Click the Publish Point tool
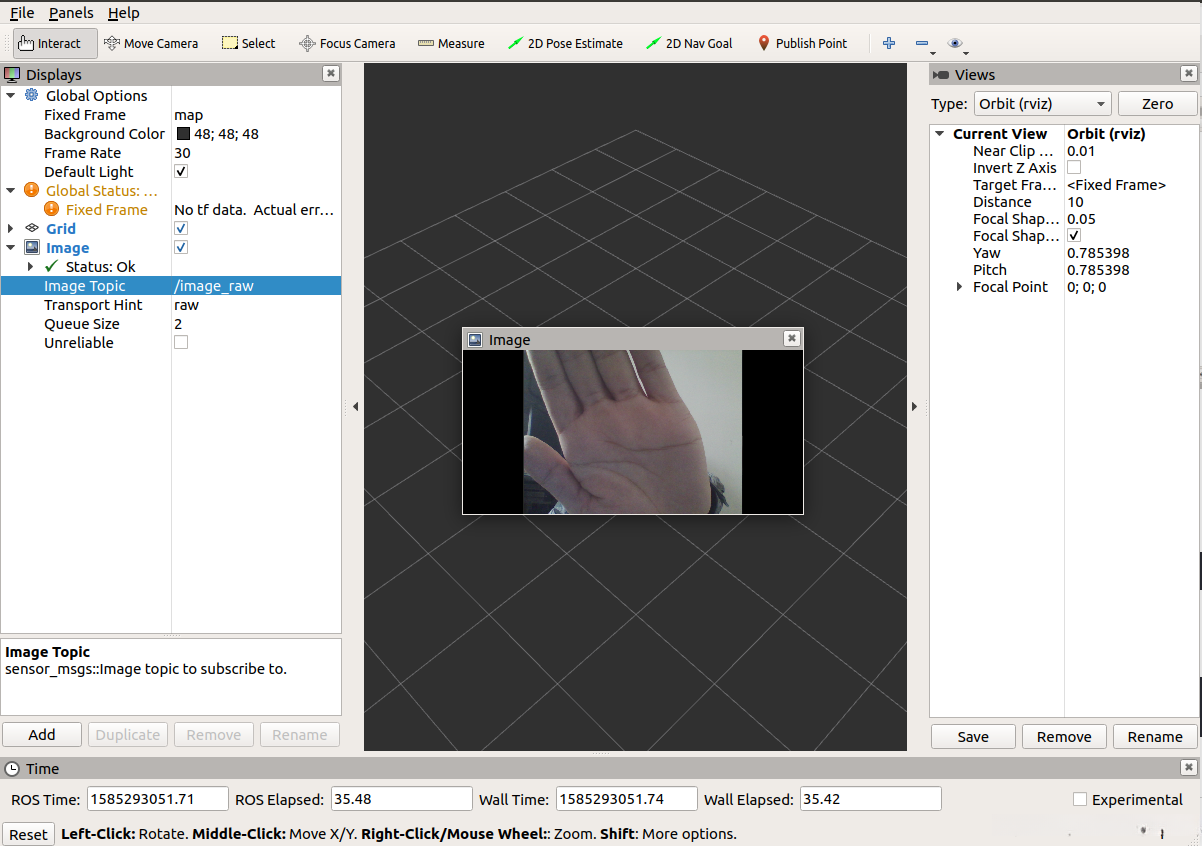Screen dimensions: 1202x846 click(x=802, y=43)
